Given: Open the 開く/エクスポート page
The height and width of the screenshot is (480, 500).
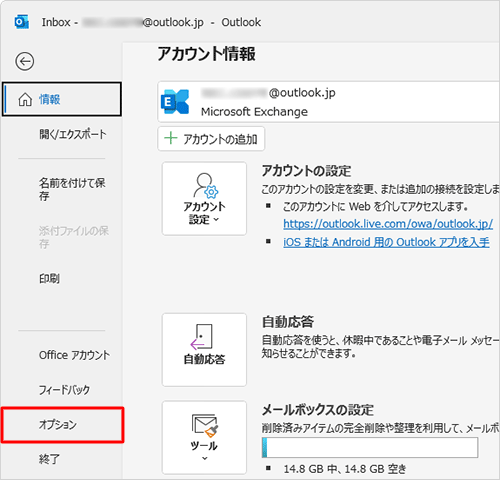Looking at the screenshot, I should coord(73,134).
